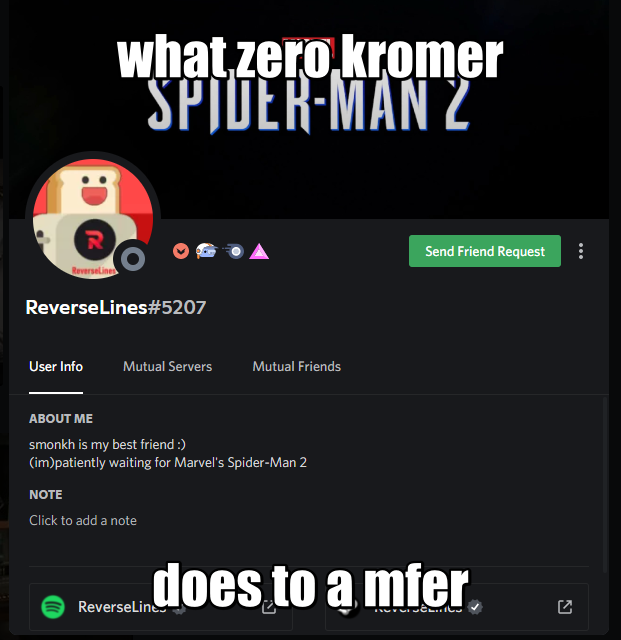Click the Spider-Man 2 profile banner
The height and width of the screenshot is (640, 621).
tap(309, 109)
